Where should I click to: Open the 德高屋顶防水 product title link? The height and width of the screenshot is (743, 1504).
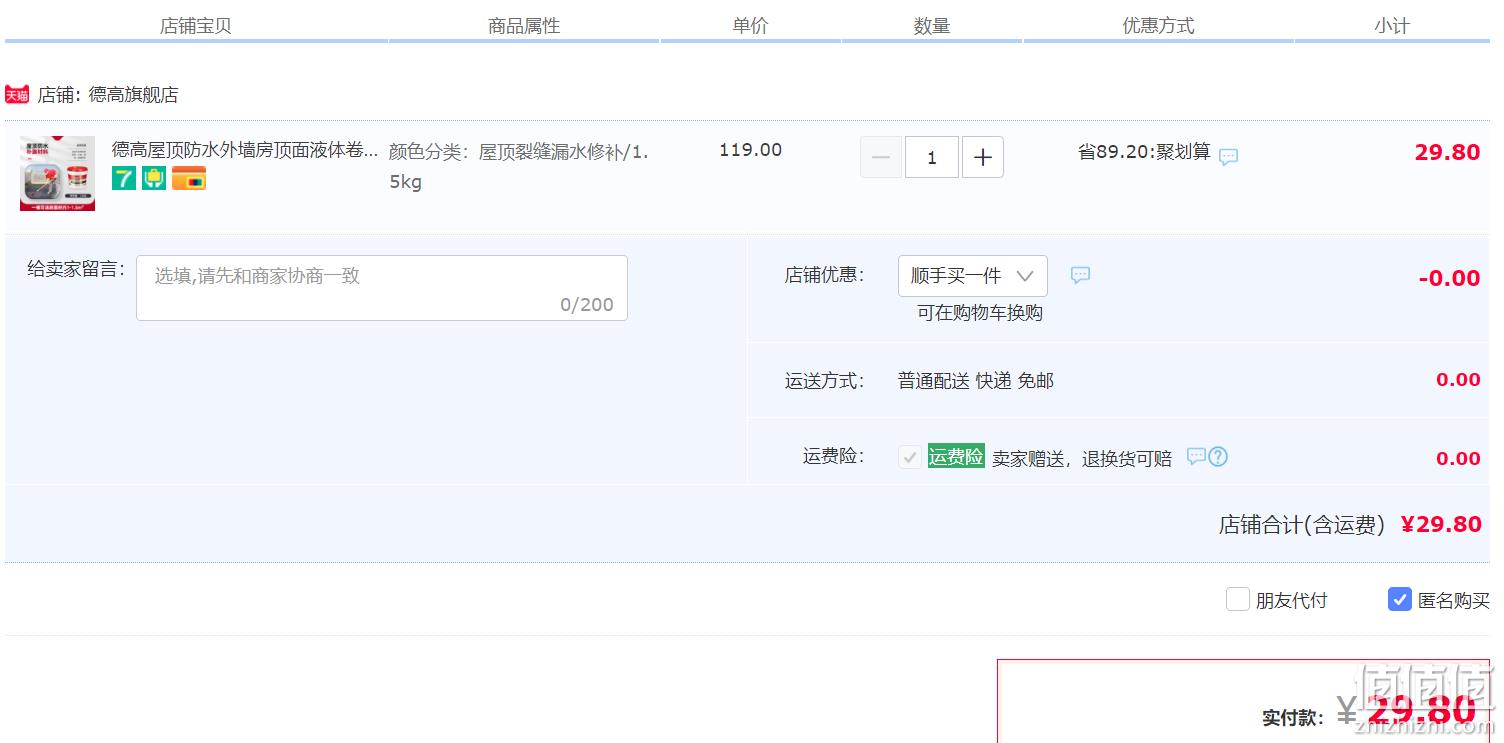pyautogui.click(x=245, y=150)
